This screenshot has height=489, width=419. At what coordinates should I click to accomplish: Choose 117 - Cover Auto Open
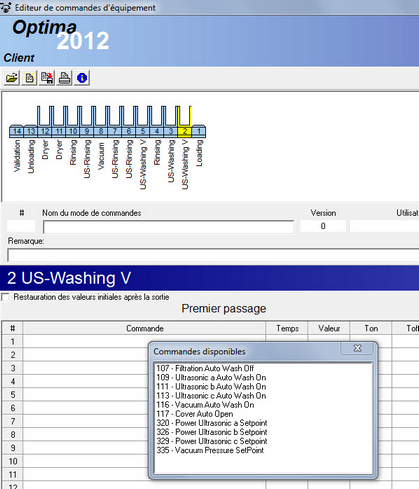(195, 414)
